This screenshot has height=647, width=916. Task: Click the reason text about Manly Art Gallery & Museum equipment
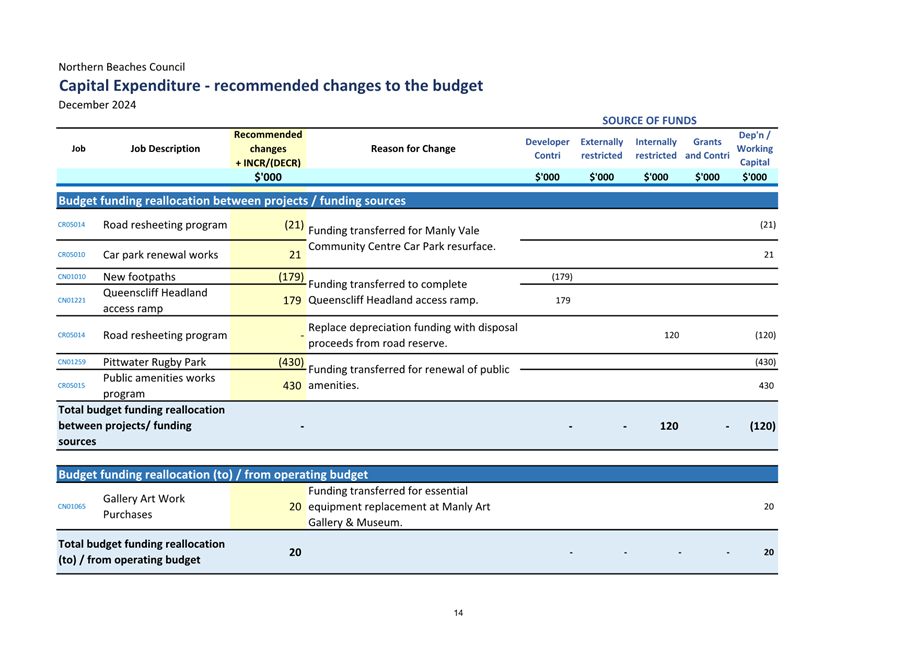click(399, 507)
